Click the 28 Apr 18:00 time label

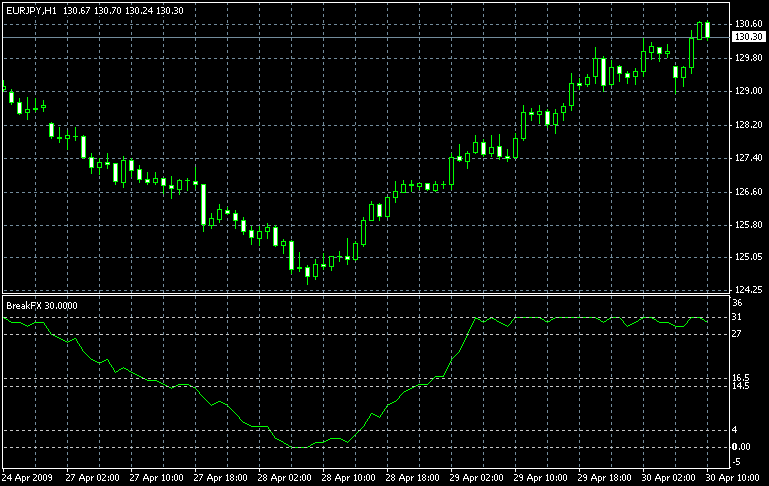413,478
